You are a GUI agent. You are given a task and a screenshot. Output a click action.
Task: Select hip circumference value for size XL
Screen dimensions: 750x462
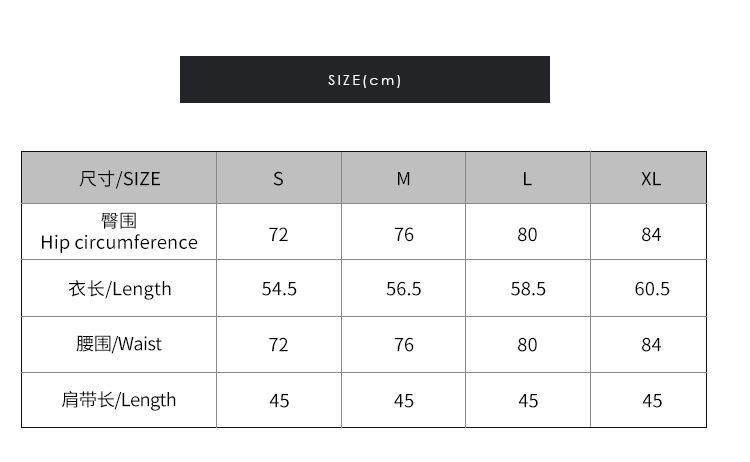tap(651, 234)
